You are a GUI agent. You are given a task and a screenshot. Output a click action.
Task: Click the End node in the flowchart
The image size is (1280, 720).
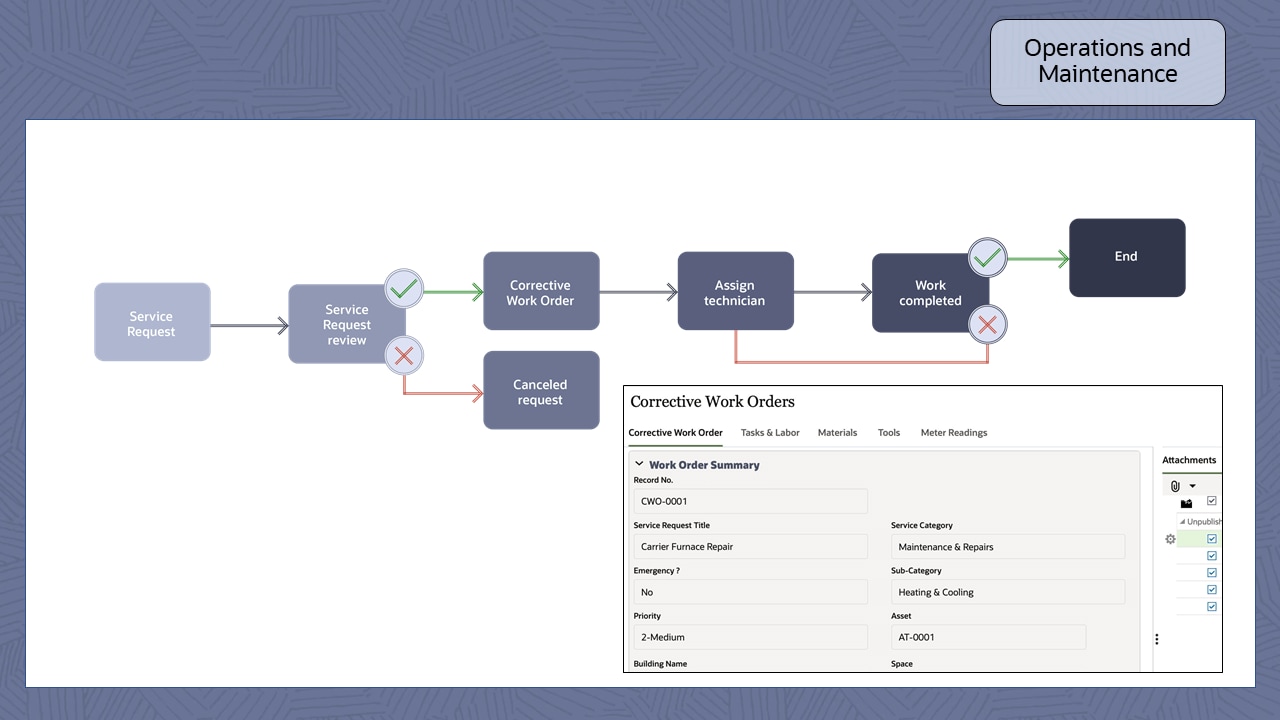1127,257
